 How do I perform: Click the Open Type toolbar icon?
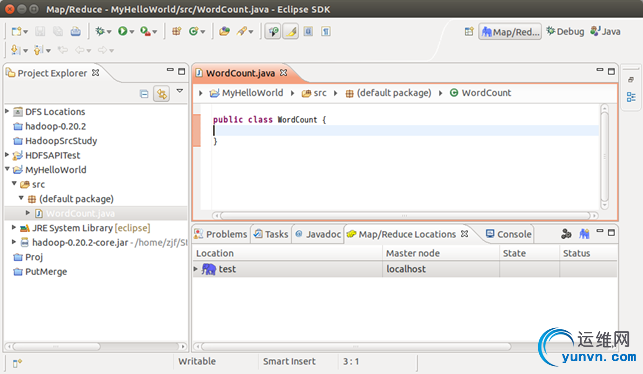[224, 31]
